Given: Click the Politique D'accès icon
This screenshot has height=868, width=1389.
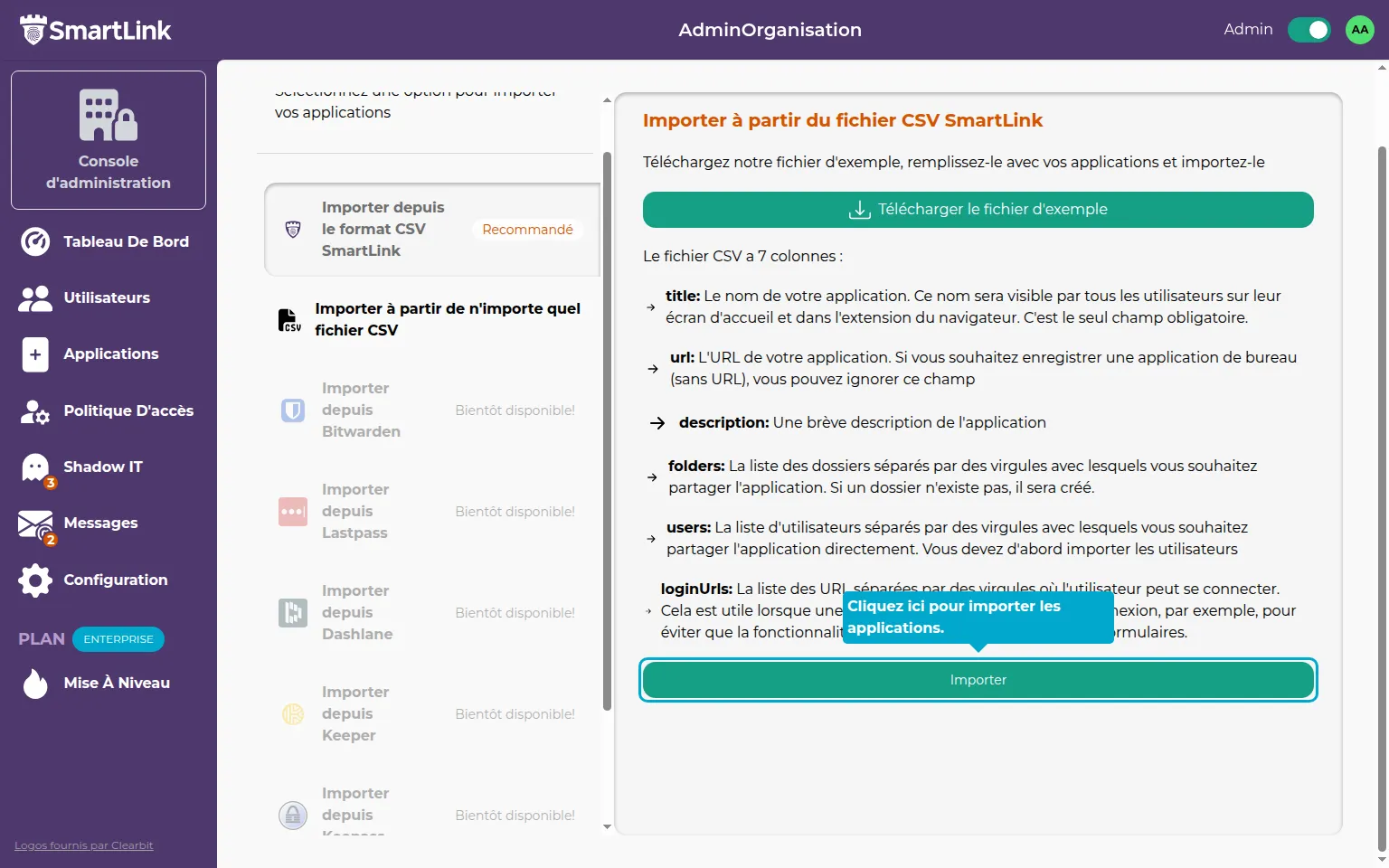Looking at the screenshot, I should [35, 411].
